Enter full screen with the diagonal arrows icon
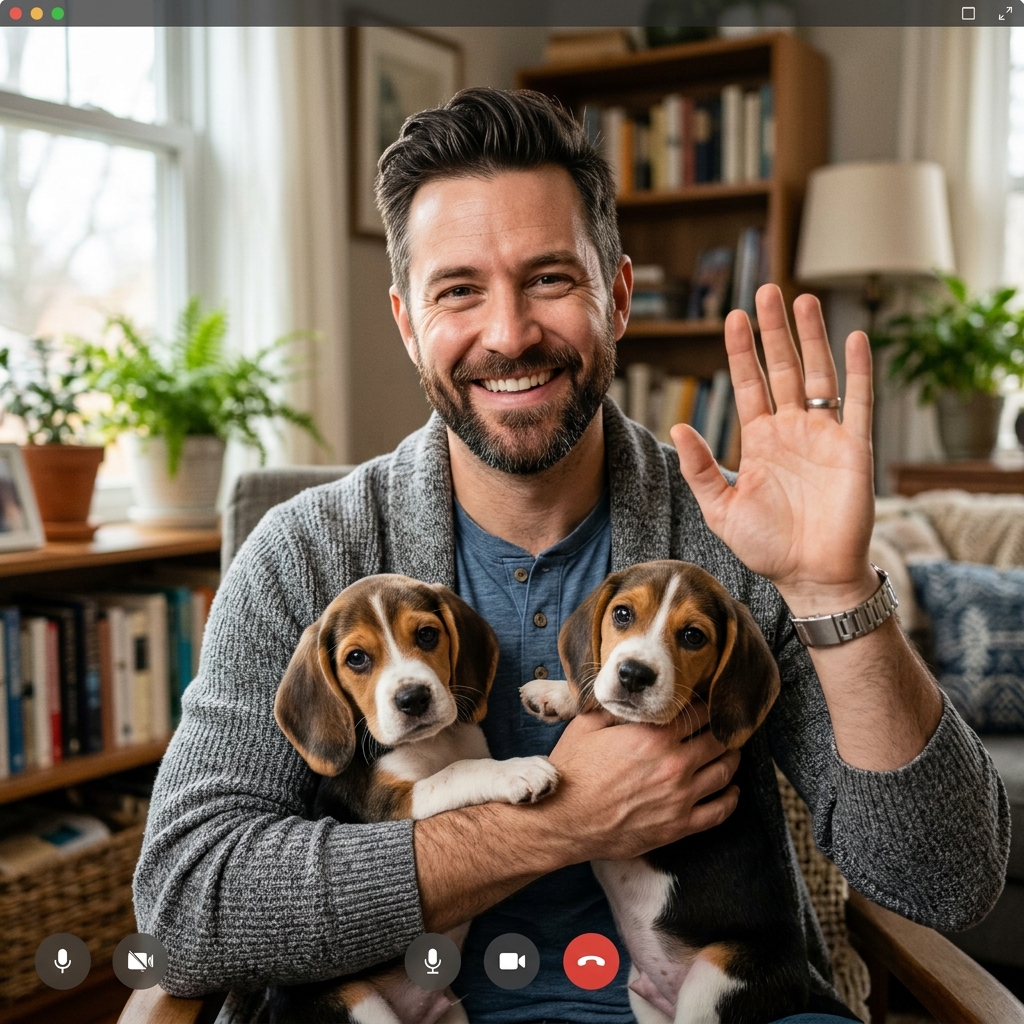This screenshot has width=1024, height=1024. pyautogui.click(x=1005, y=14)
